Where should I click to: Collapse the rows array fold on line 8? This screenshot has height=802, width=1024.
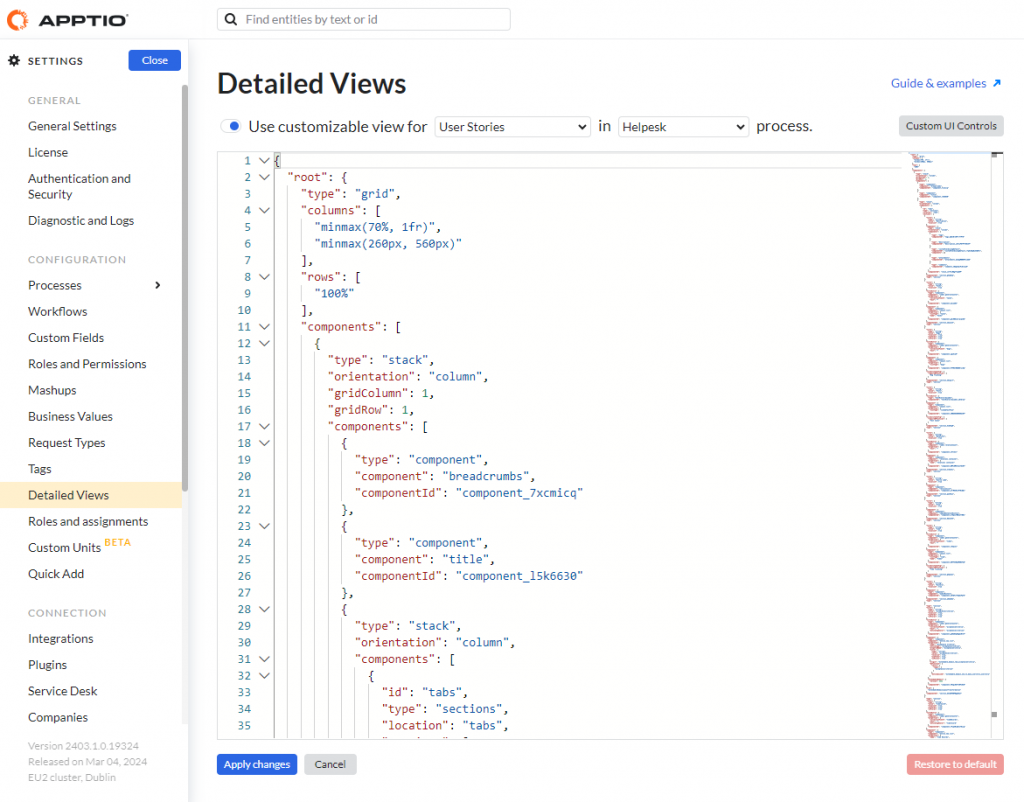(264, 277)
